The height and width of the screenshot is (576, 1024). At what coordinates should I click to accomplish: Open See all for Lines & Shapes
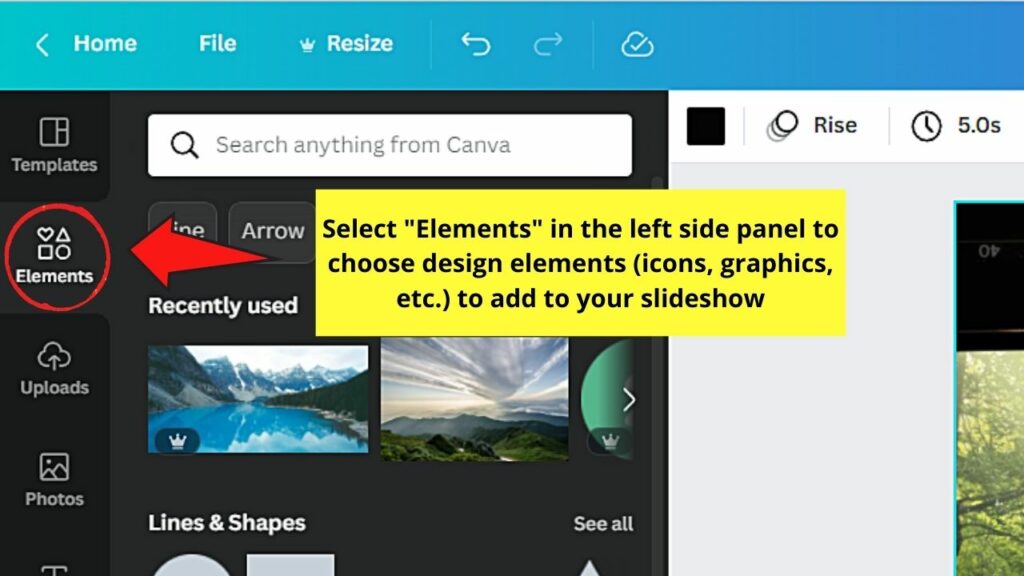(603, 523)
